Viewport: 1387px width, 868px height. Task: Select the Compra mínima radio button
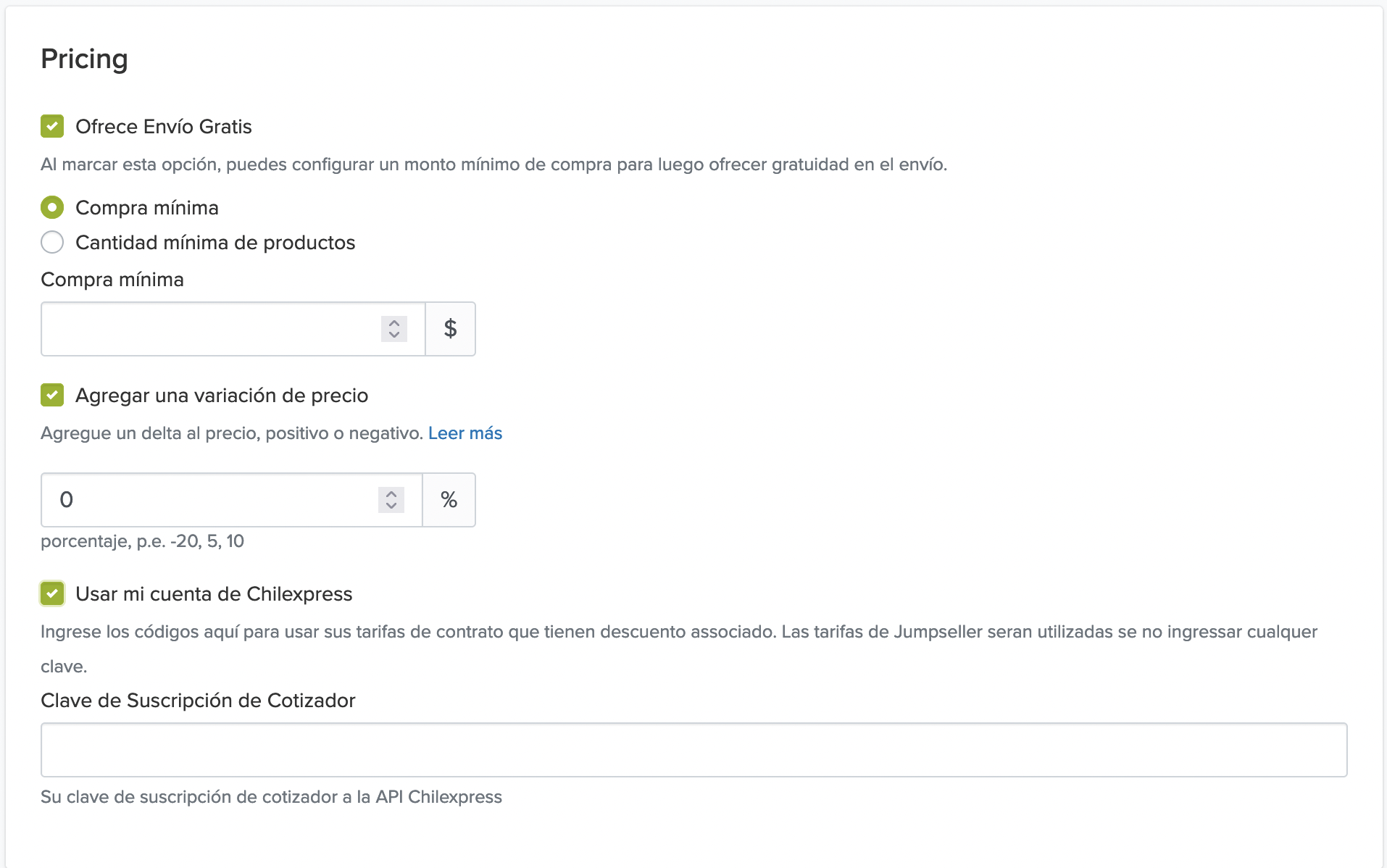(52, 208)
